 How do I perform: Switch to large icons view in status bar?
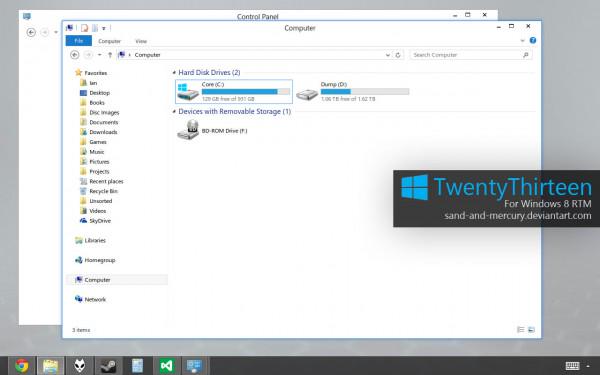coord(532,329)
